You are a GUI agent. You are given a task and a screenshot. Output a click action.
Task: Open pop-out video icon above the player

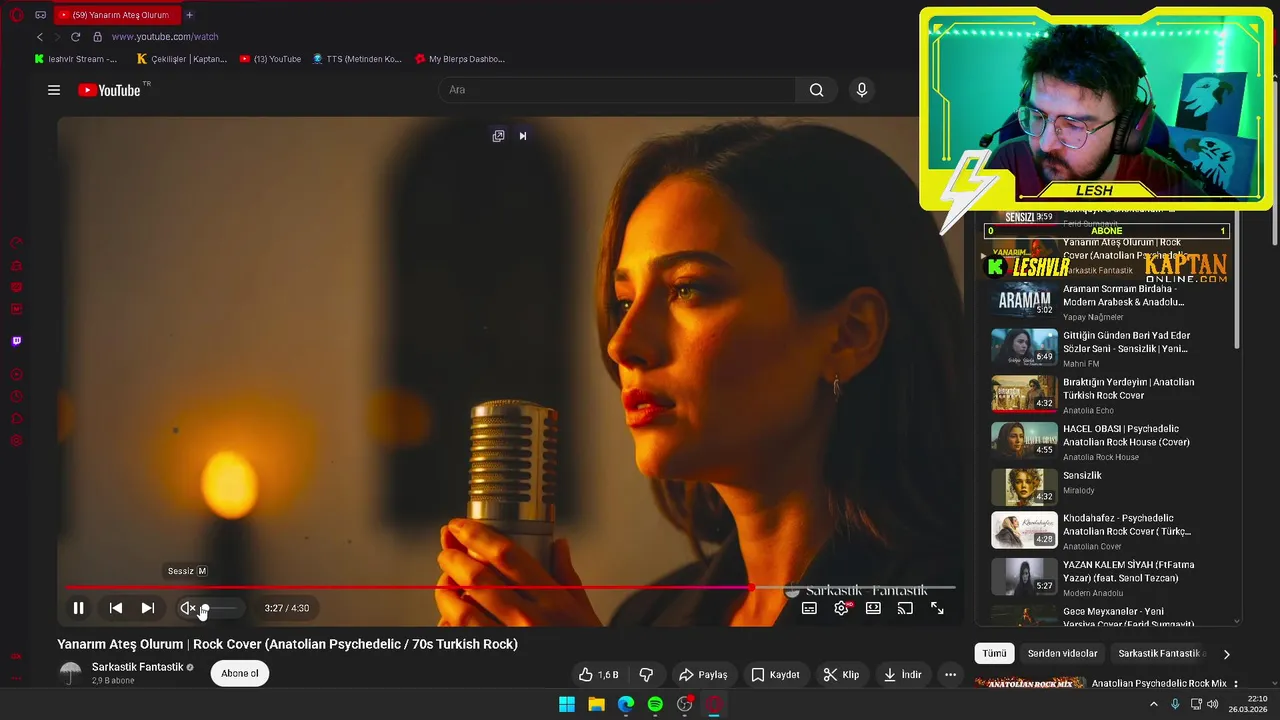tap(498, 136)
